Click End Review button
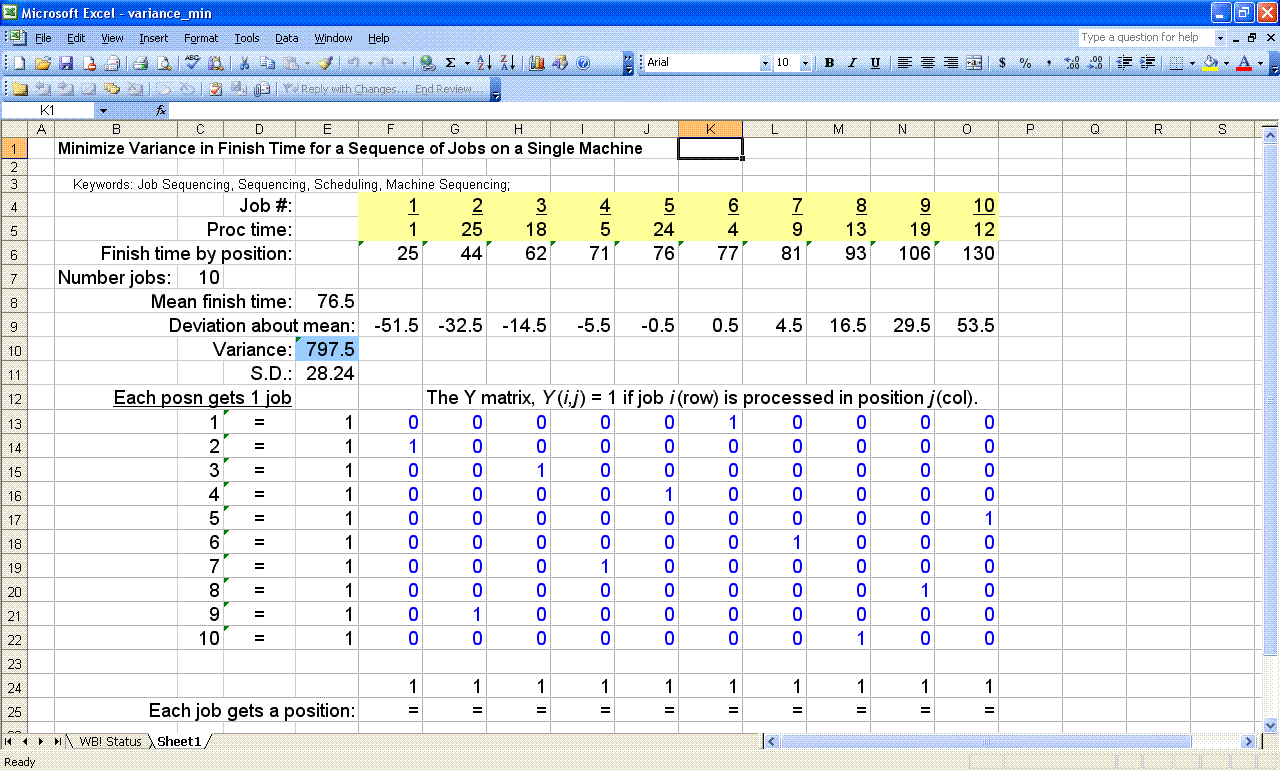 coord(447,89)
